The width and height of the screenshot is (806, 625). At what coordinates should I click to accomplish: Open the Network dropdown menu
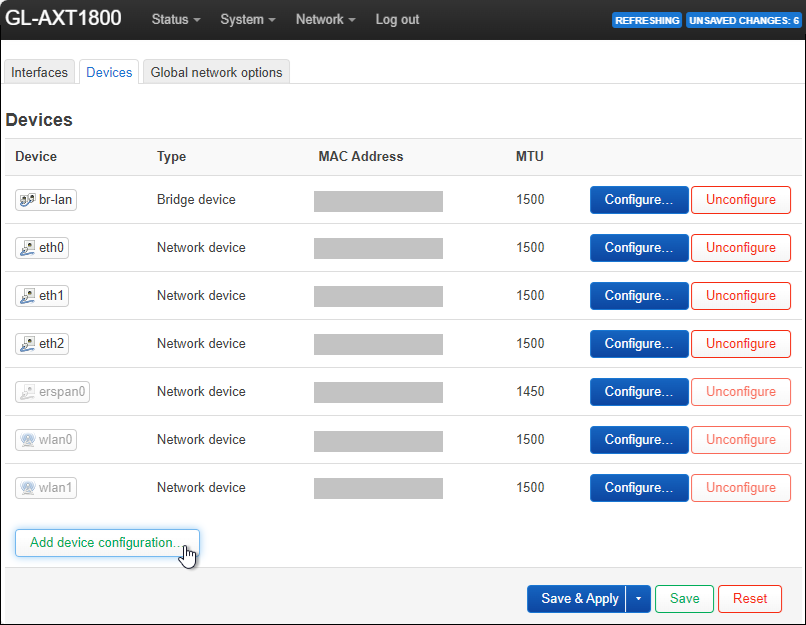coord(325,20)
